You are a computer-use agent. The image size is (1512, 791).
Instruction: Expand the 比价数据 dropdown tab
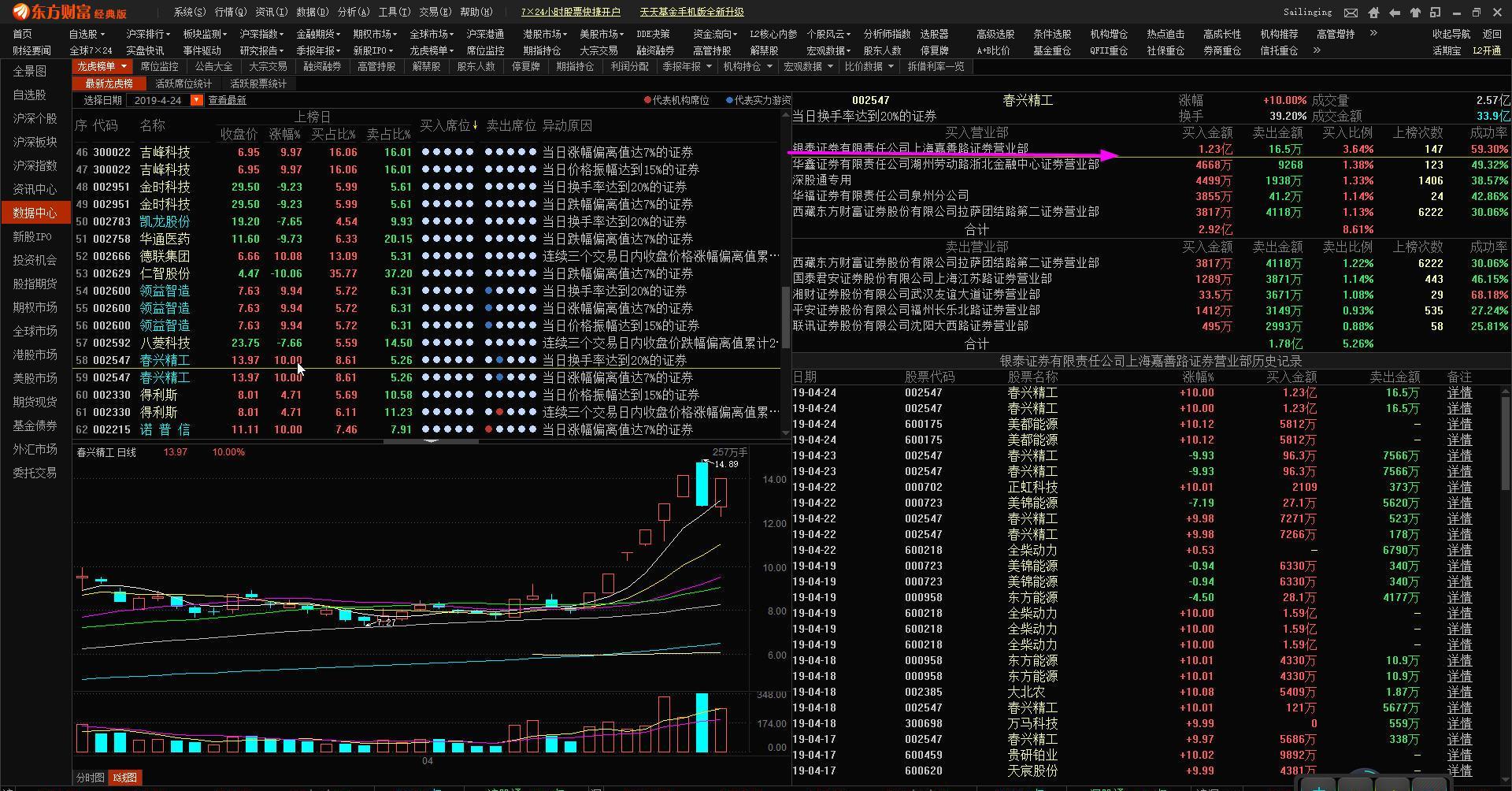coord(869,66)
